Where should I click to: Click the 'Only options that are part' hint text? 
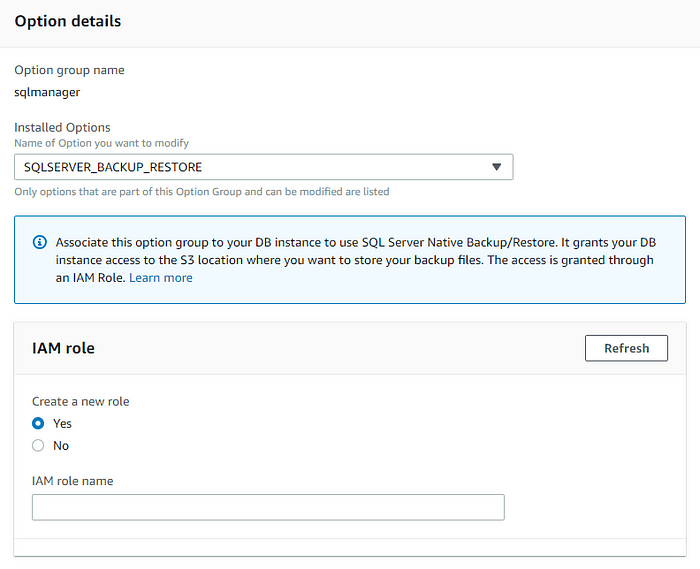click(202, 191)
